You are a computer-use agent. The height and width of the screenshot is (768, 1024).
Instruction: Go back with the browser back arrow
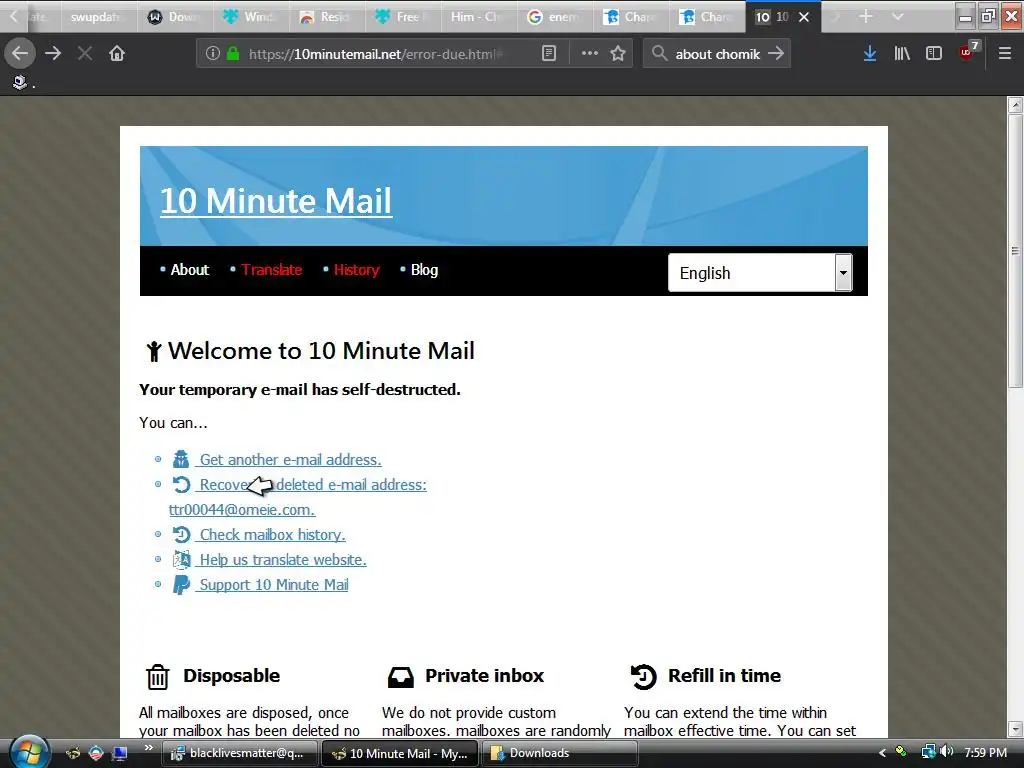coord(20,54)
